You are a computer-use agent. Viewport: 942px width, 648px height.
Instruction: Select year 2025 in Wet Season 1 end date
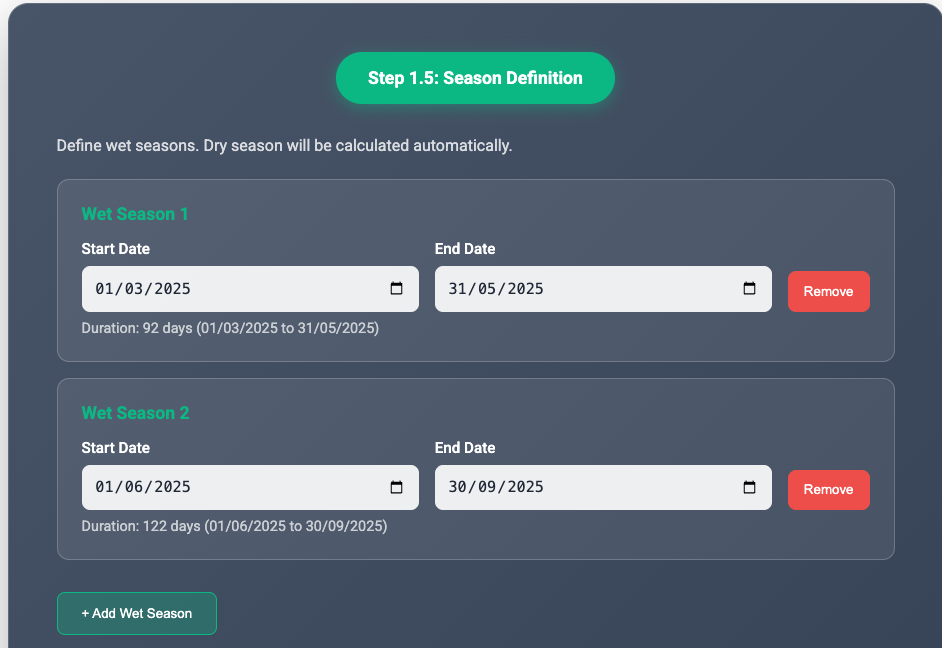click(x=526, y=289)
